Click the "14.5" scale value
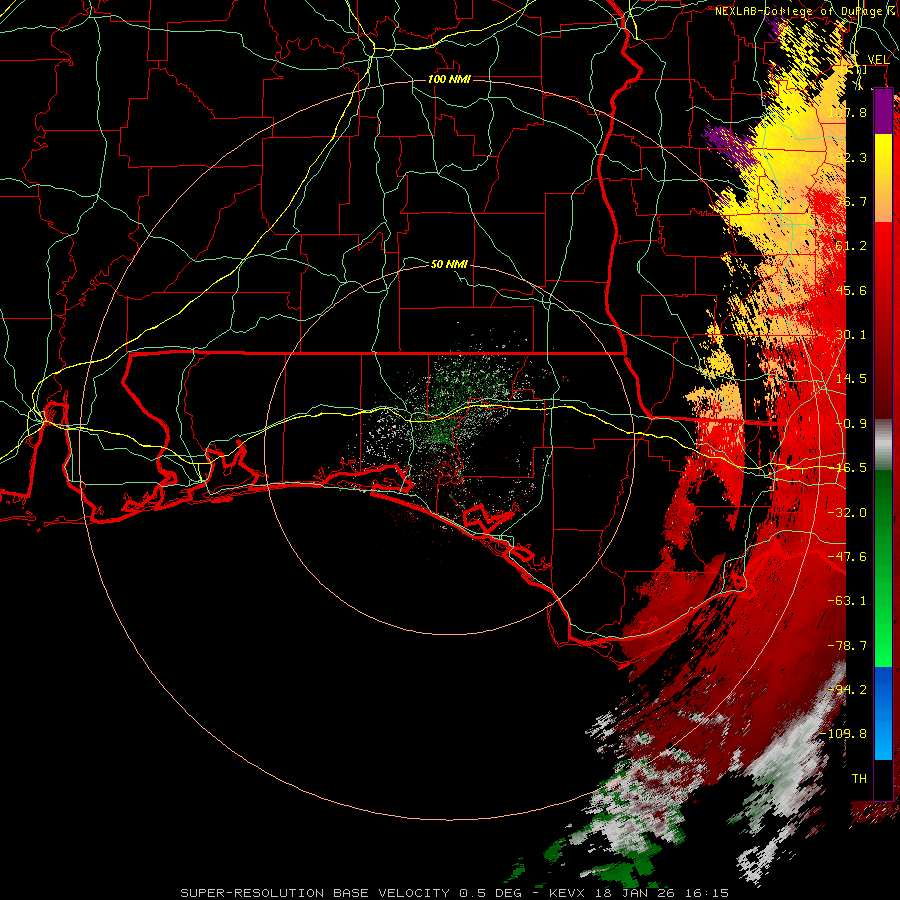 [852, 379]
